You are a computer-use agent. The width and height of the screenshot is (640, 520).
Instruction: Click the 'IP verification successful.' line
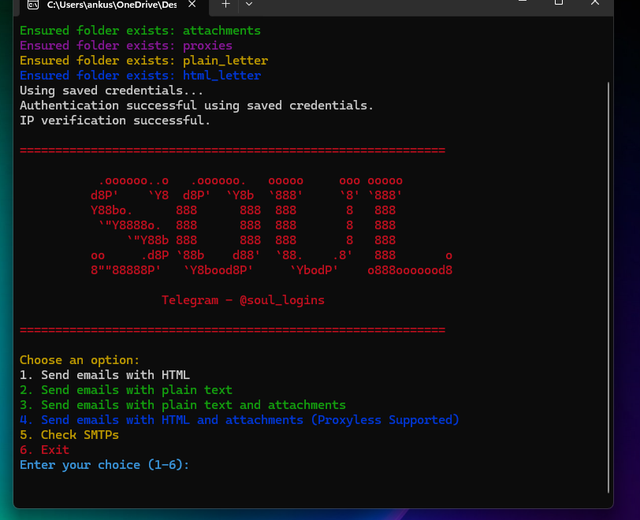point(115,120)
